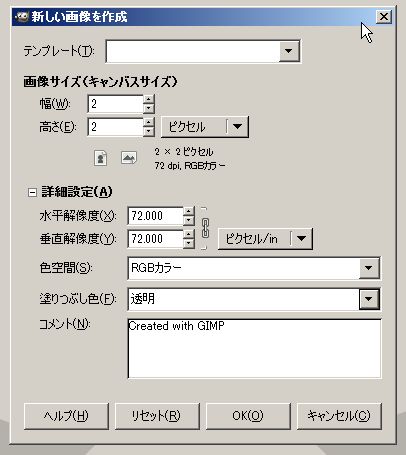
Task: Click the キャンセル(C) button
Action: [x=339, y=416]
